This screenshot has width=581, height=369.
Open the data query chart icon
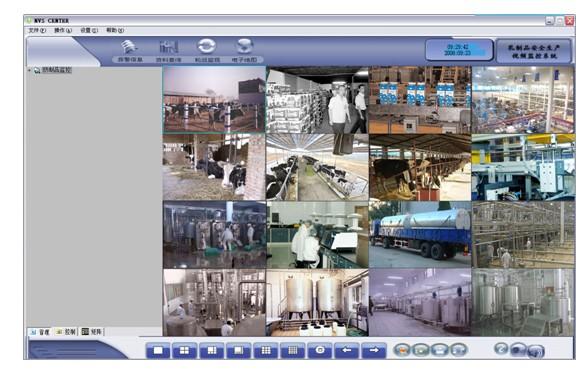(x=169, y=51)
